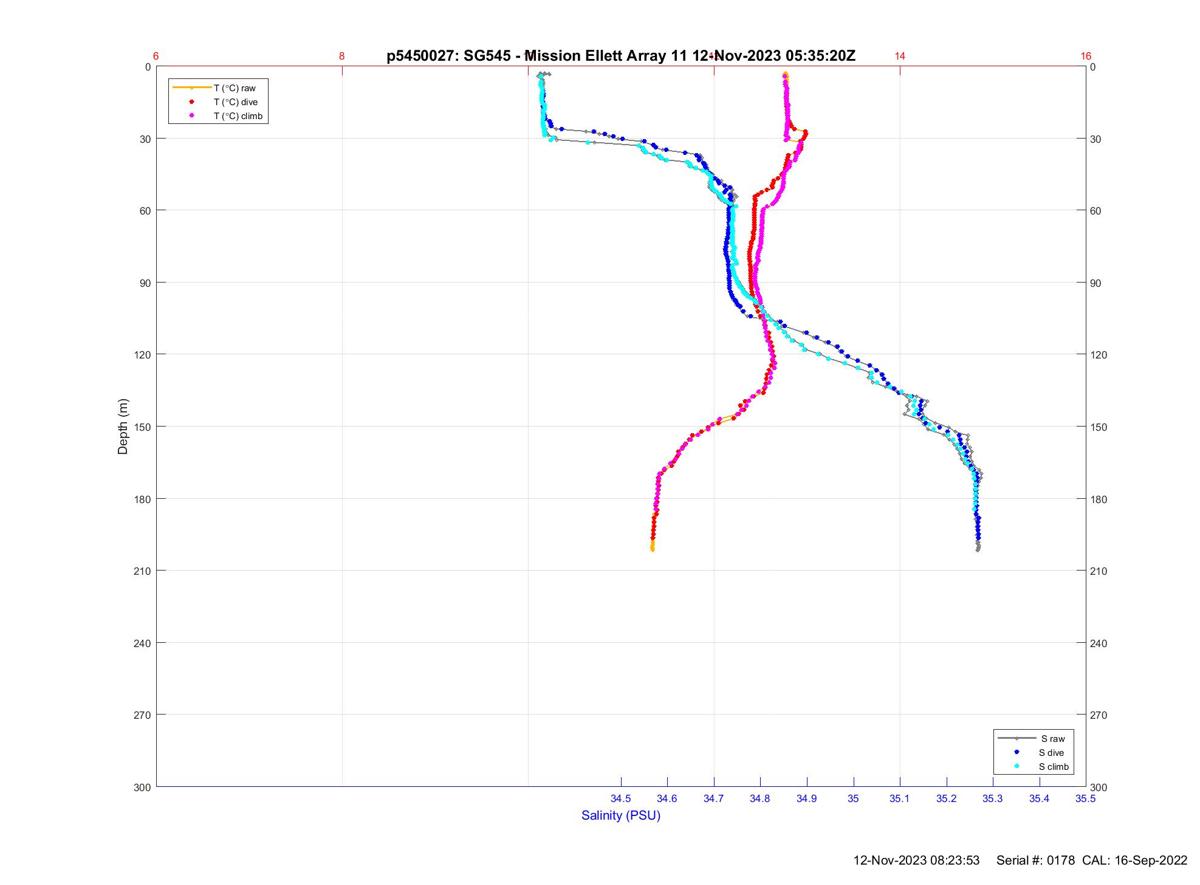Screen dimensions: 1200x885
Task: Click the 35 salinity tick label
Action: pos(853,798)
